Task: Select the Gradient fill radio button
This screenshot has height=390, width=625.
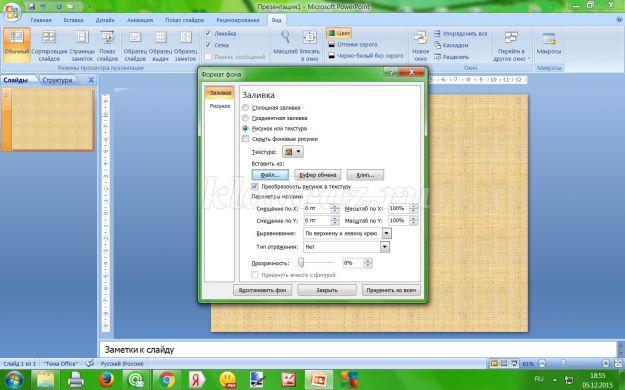Action: click(x=245, y=118)
